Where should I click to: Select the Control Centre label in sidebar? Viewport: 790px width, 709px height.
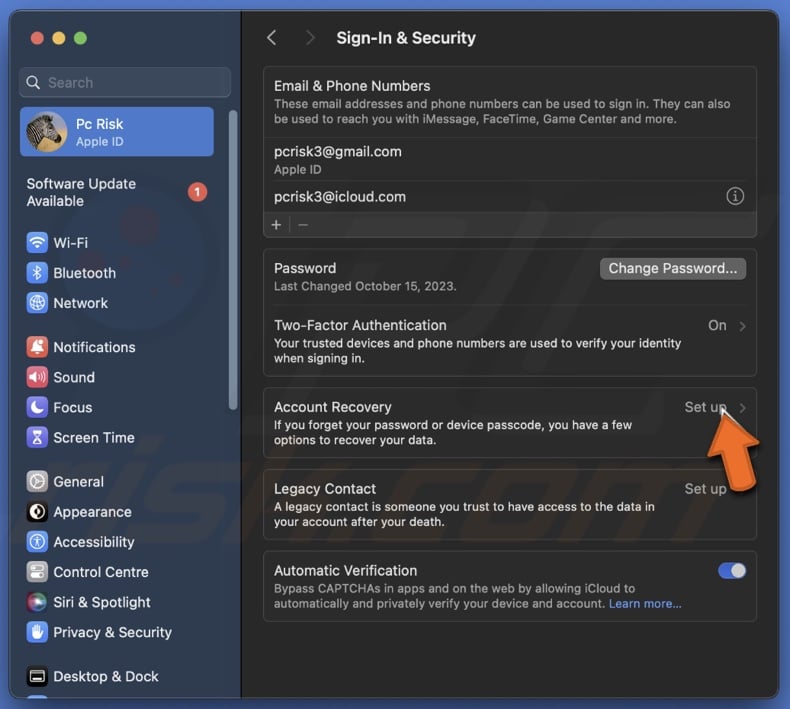[101, 572]
